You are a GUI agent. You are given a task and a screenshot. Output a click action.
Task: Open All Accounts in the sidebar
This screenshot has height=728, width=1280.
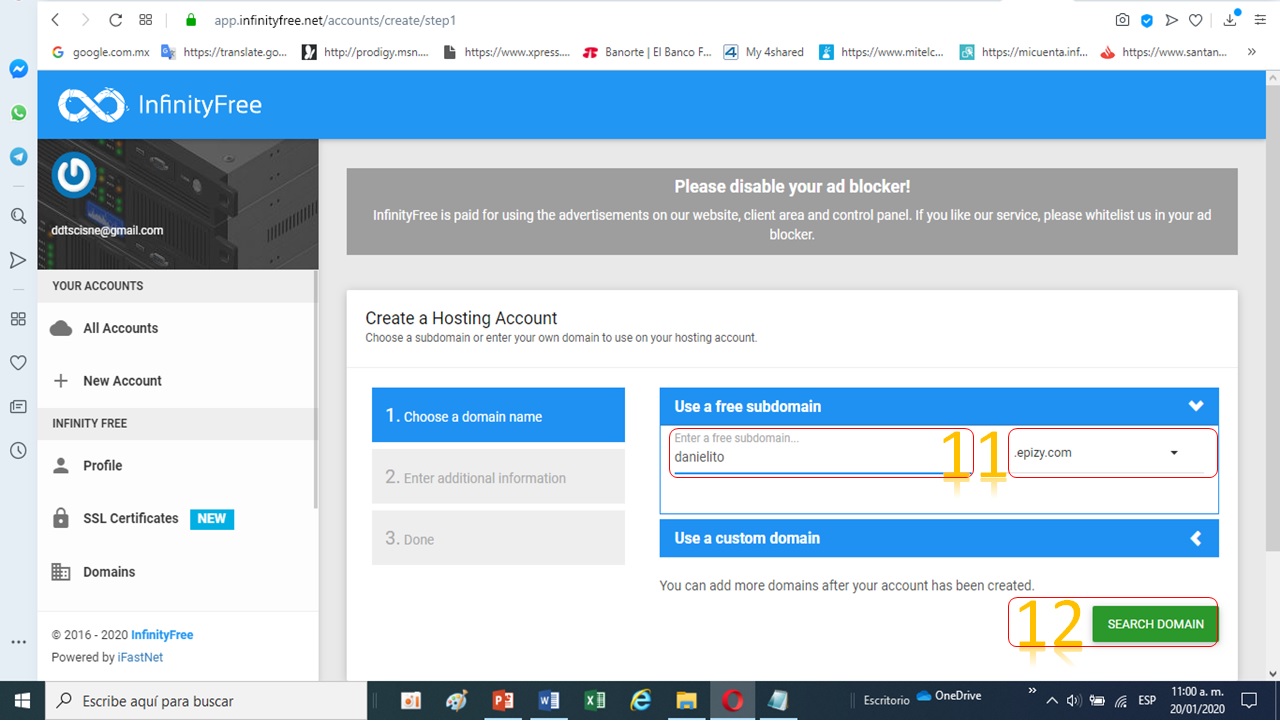pos(120,328)
